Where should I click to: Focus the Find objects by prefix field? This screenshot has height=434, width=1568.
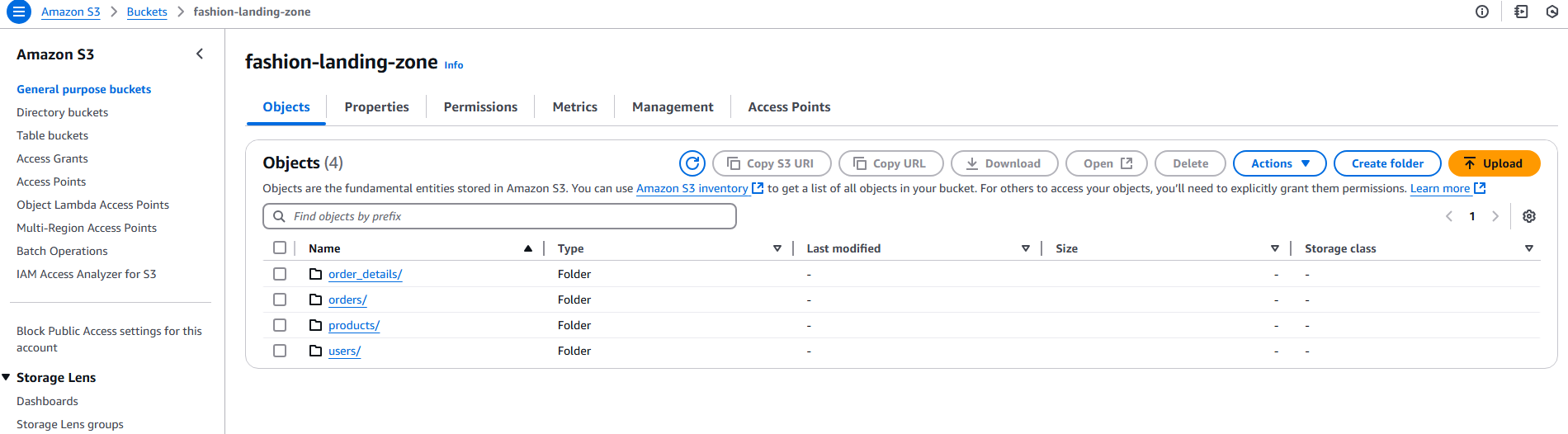499,216
